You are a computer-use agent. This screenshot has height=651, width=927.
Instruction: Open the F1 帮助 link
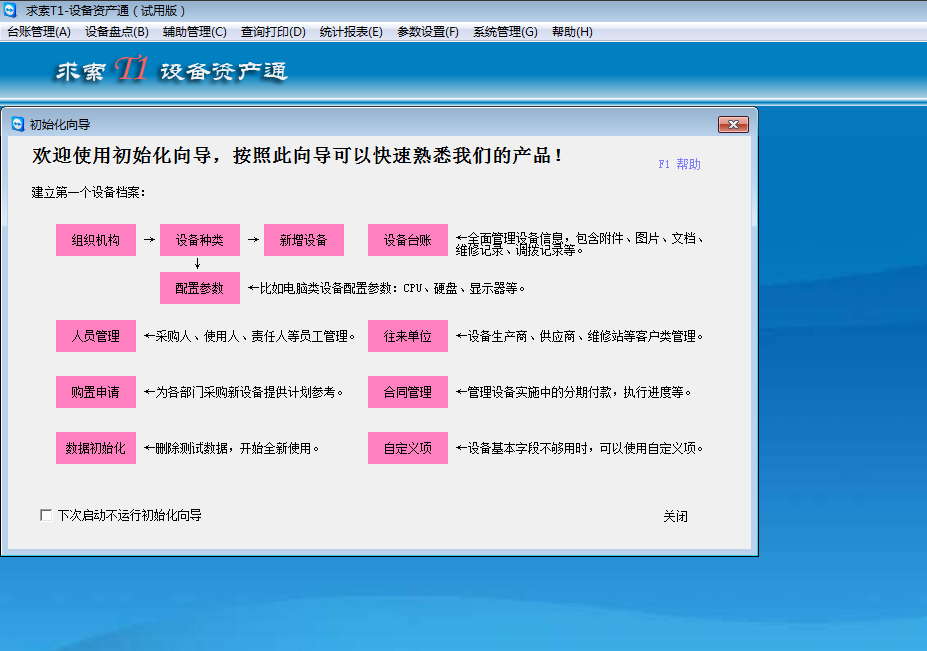click(x=679, y=164)
